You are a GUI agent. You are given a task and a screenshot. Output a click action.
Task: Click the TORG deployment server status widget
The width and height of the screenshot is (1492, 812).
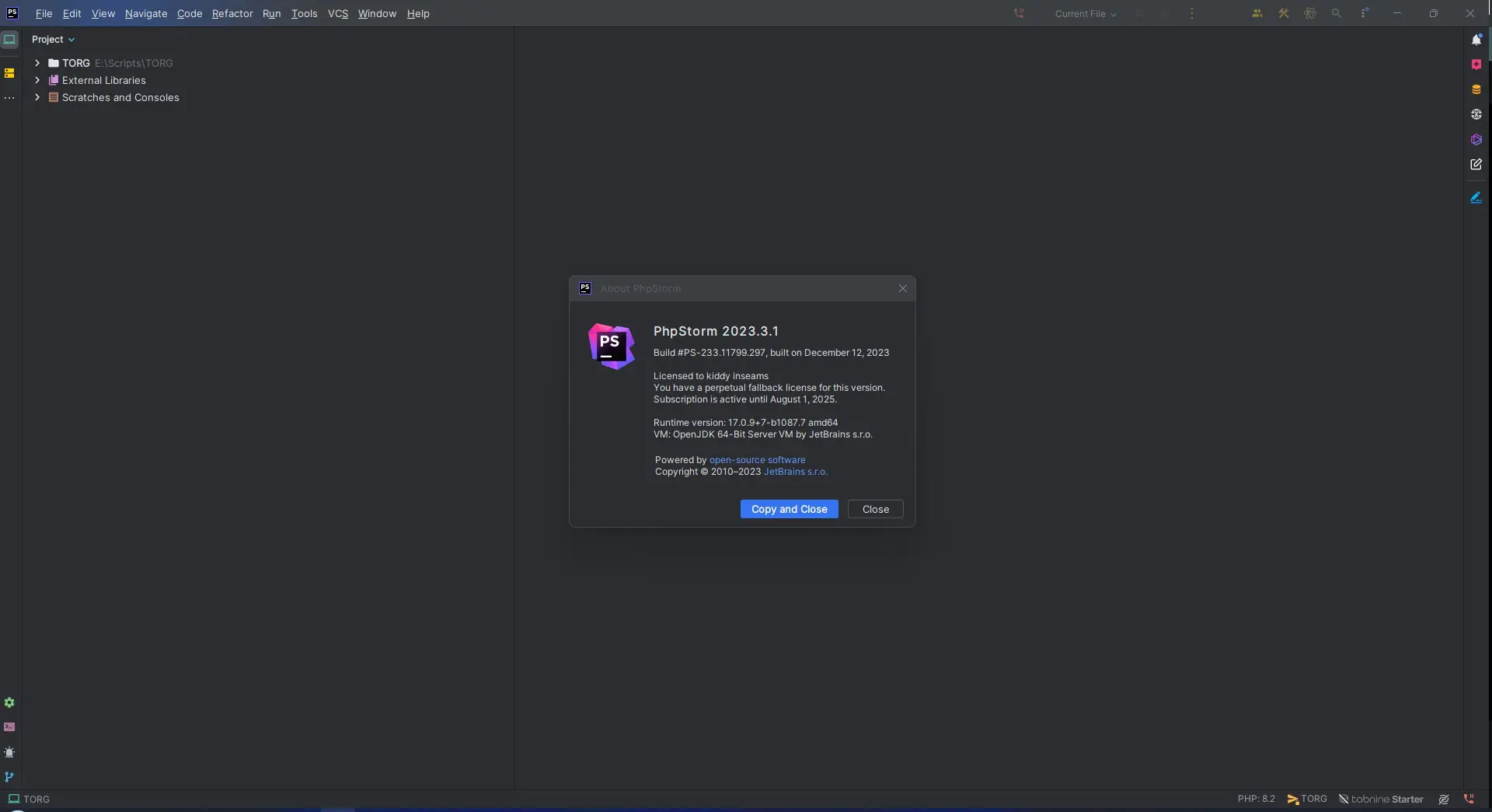coord(1307,799)
